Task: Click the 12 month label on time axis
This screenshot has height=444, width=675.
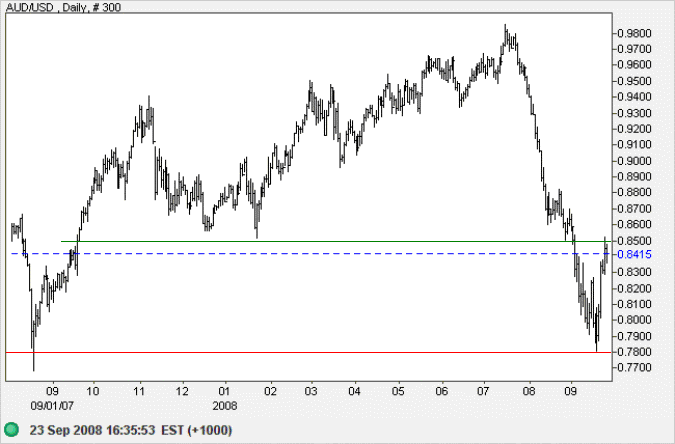Action: [x=182, y=391]
